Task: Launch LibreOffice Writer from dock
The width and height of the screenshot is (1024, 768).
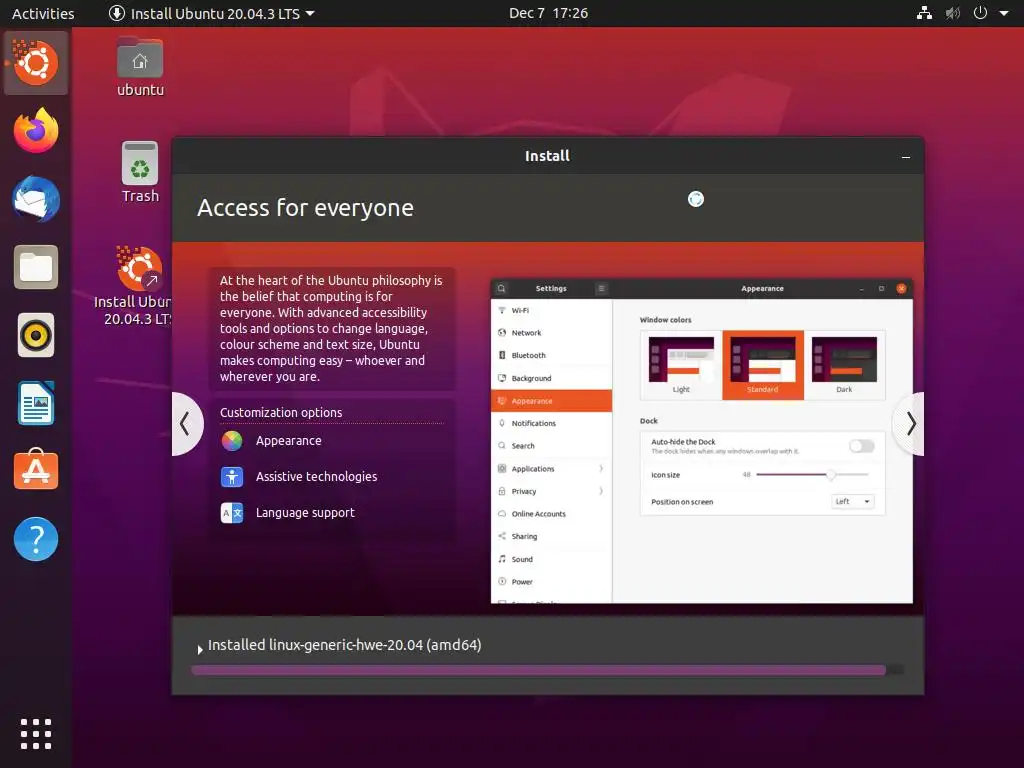Action: click(x=36, y=404)
